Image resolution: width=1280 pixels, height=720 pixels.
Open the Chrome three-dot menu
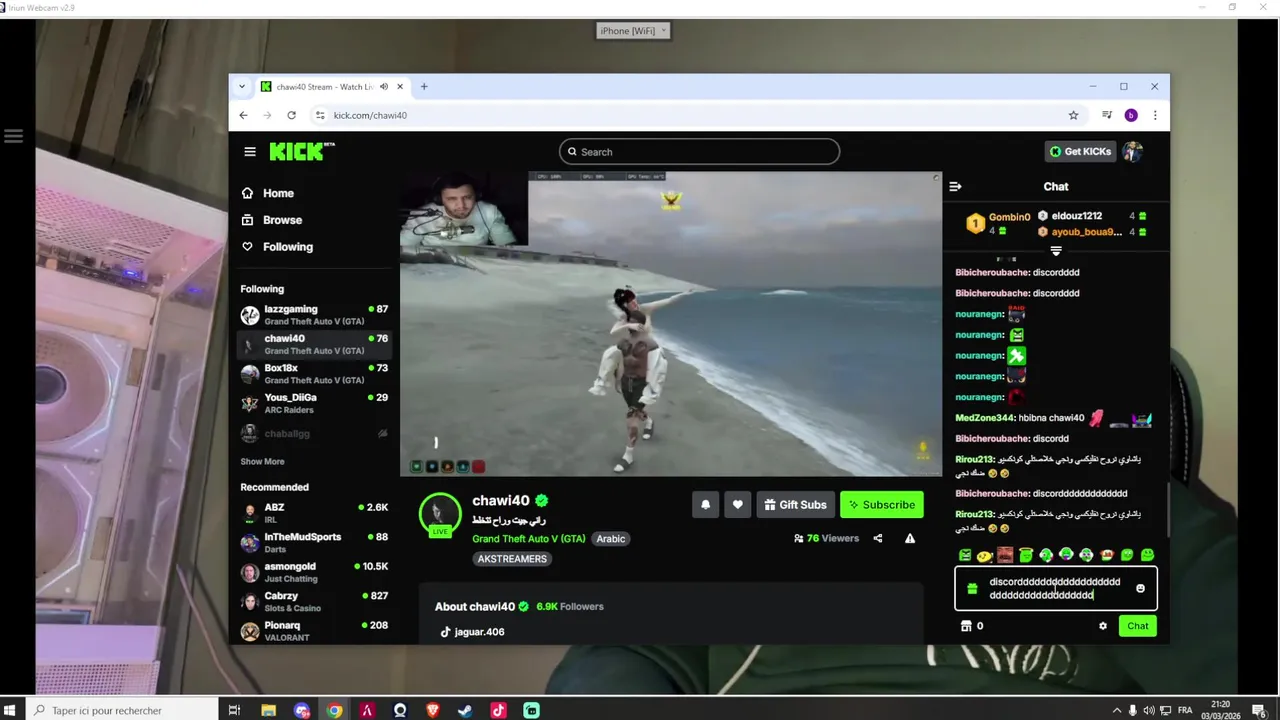[1155, 115]
